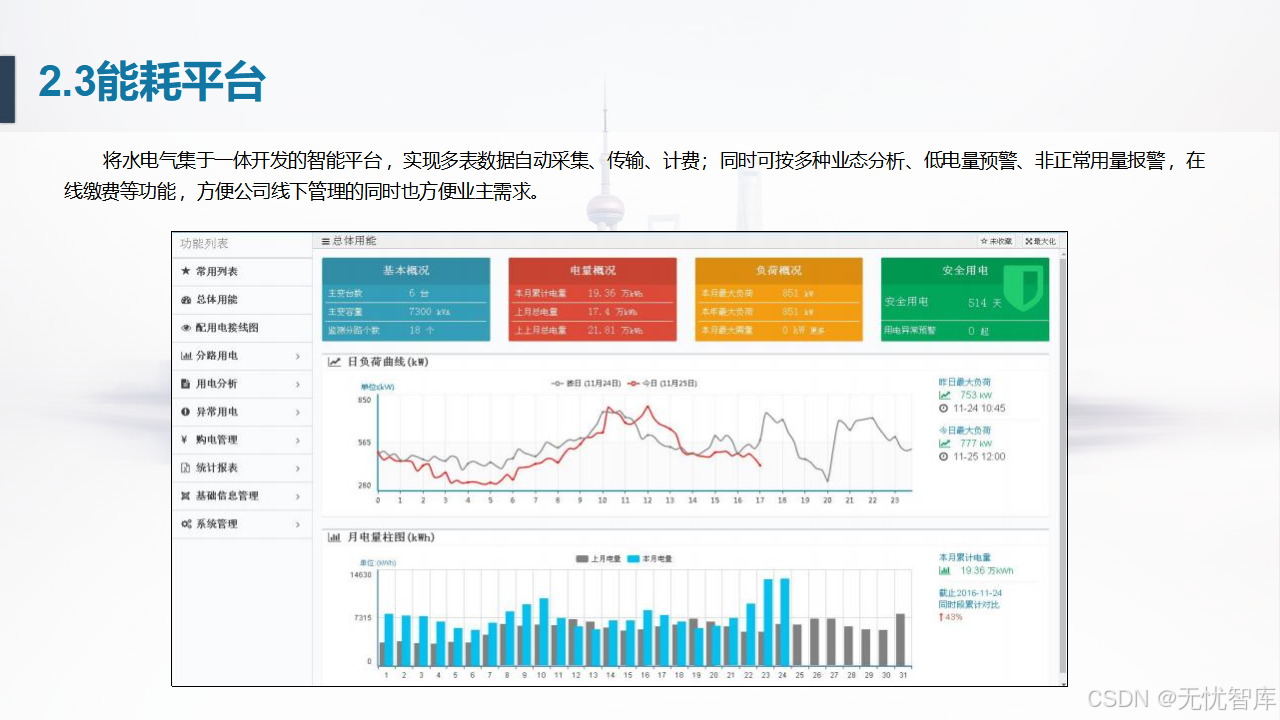Expand the 购电管理 submenu chevron
The width and height of the screenshot is (1280, 720).
point(298,440)
